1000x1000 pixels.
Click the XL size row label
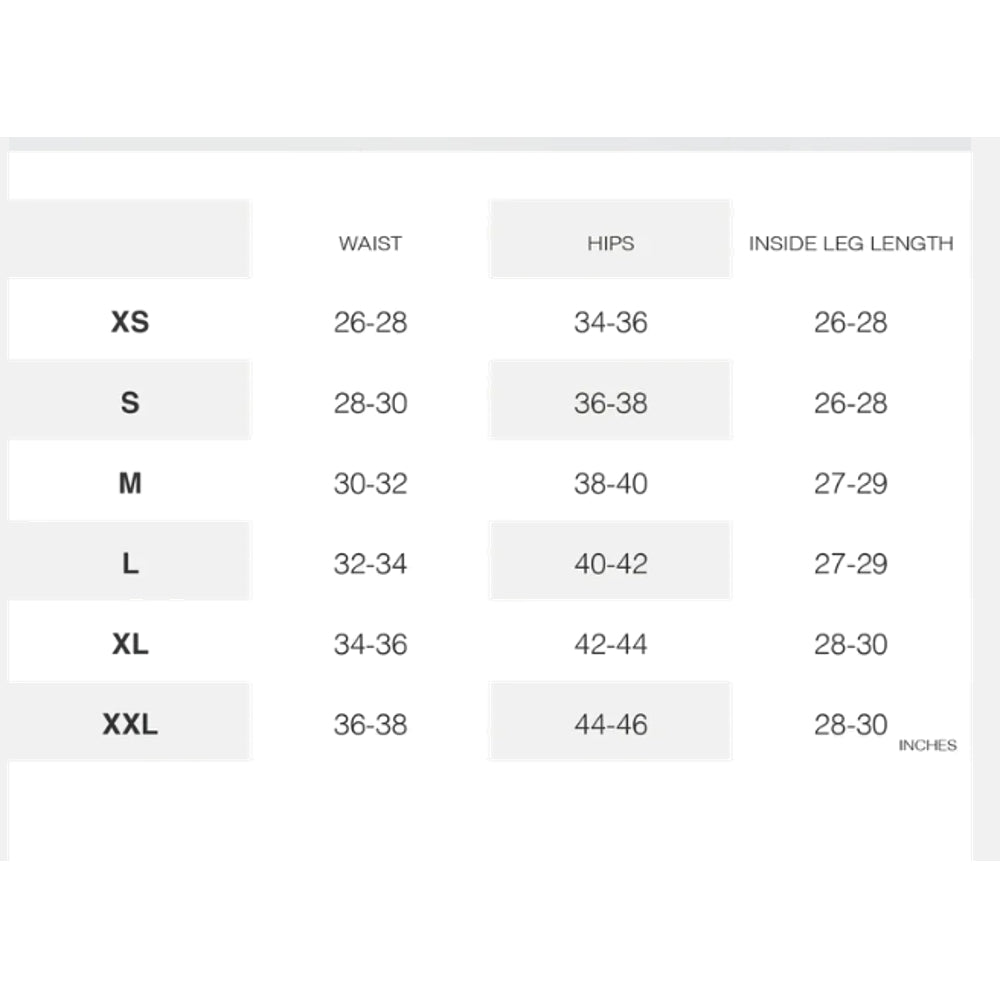point(130,644)
